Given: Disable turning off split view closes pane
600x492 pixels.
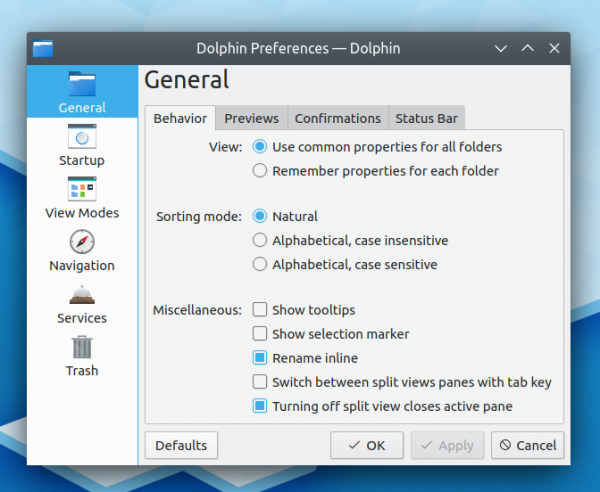Looking at the screenshot, I should click(260, 406).
